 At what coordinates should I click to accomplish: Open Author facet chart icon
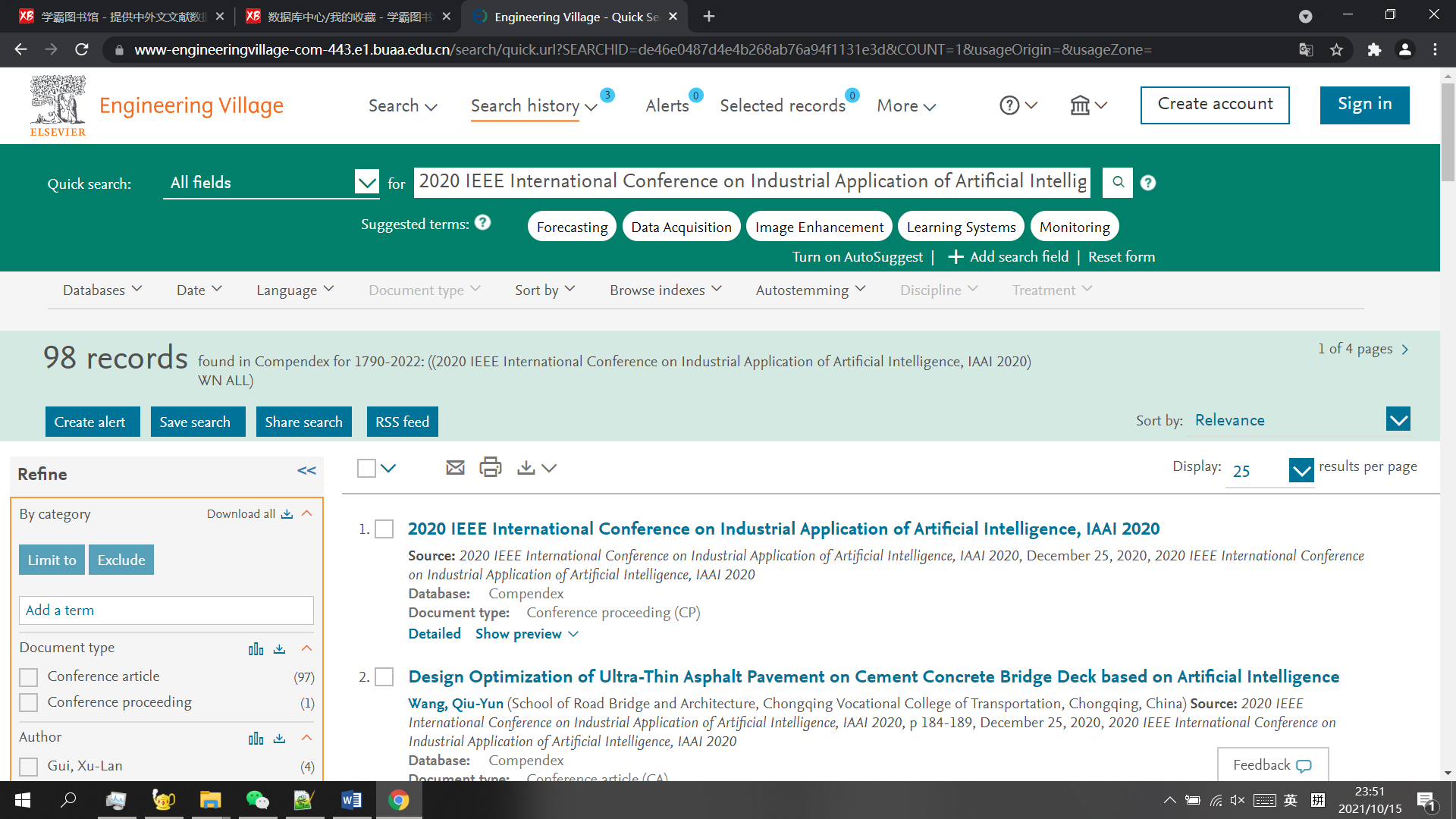pyautogui.click(x=256, y=739)
